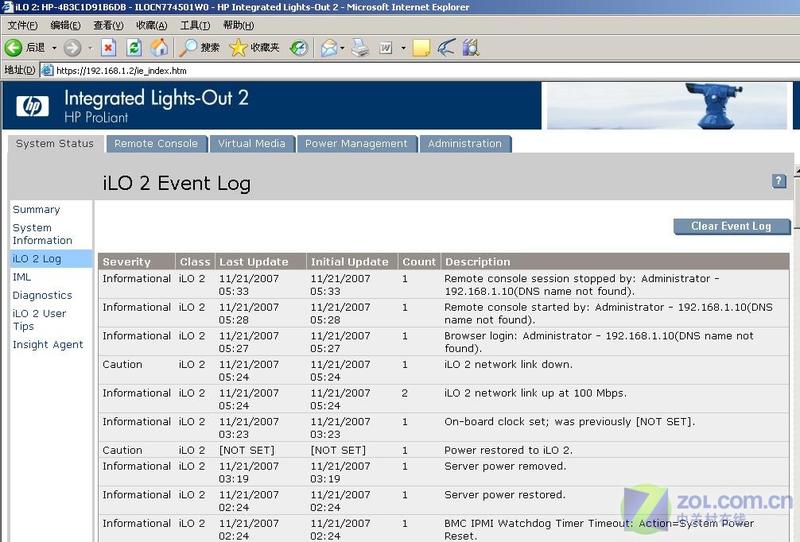The height and width of the screenshot is (542, 800).
Task: Click the Clear Event Log button
Action: click(x=731, y=226)
